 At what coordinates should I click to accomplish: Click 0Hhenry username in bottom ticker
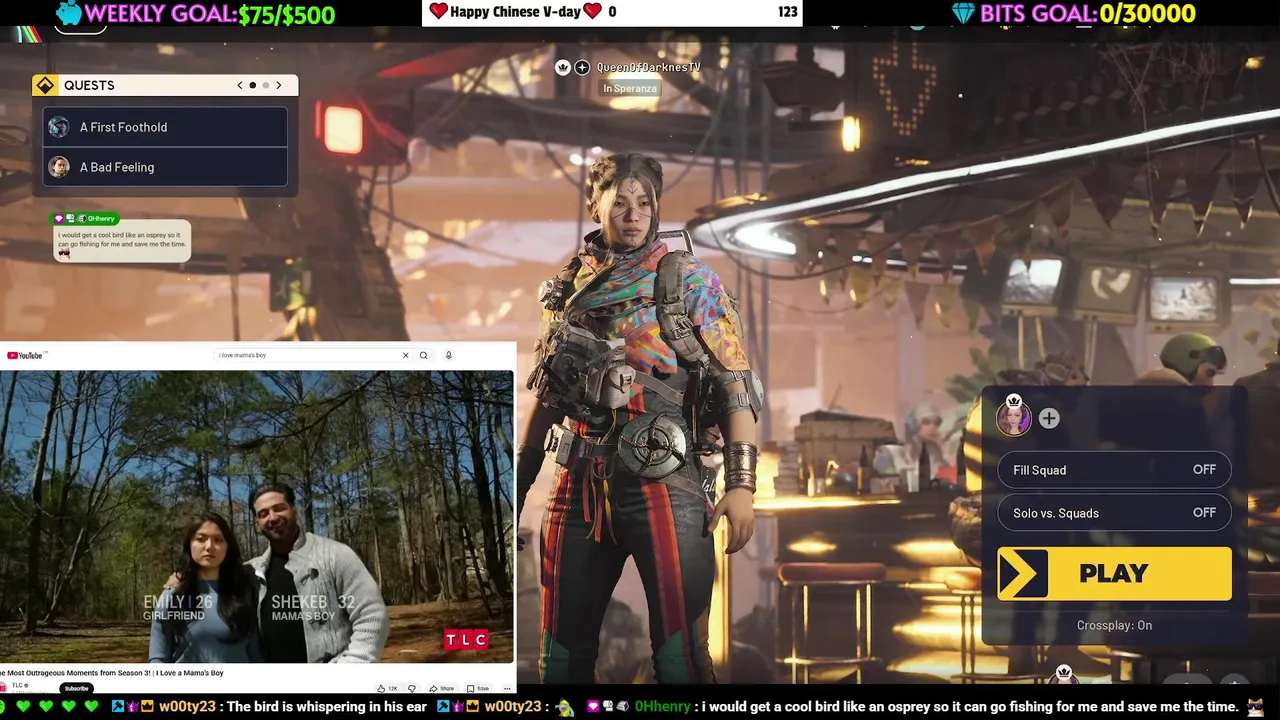point(663,707)
